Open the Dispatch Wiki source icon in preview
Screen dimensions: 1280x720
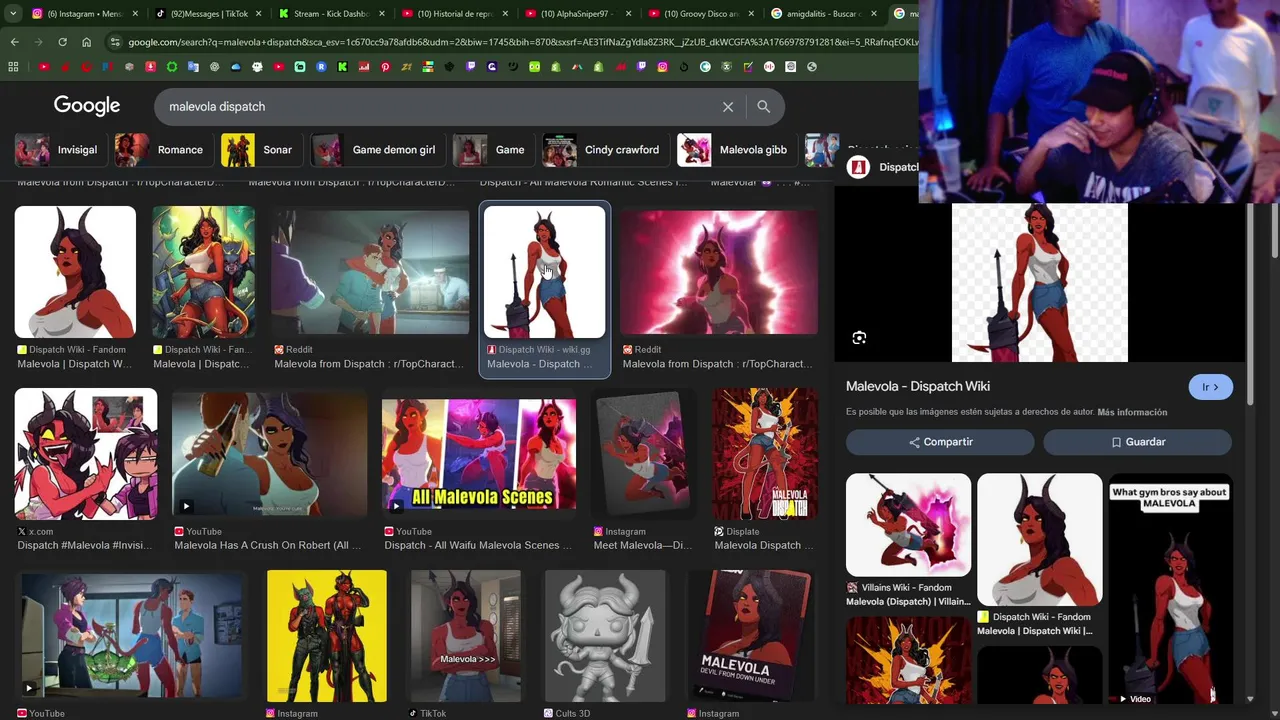click(x=858, y=167)
